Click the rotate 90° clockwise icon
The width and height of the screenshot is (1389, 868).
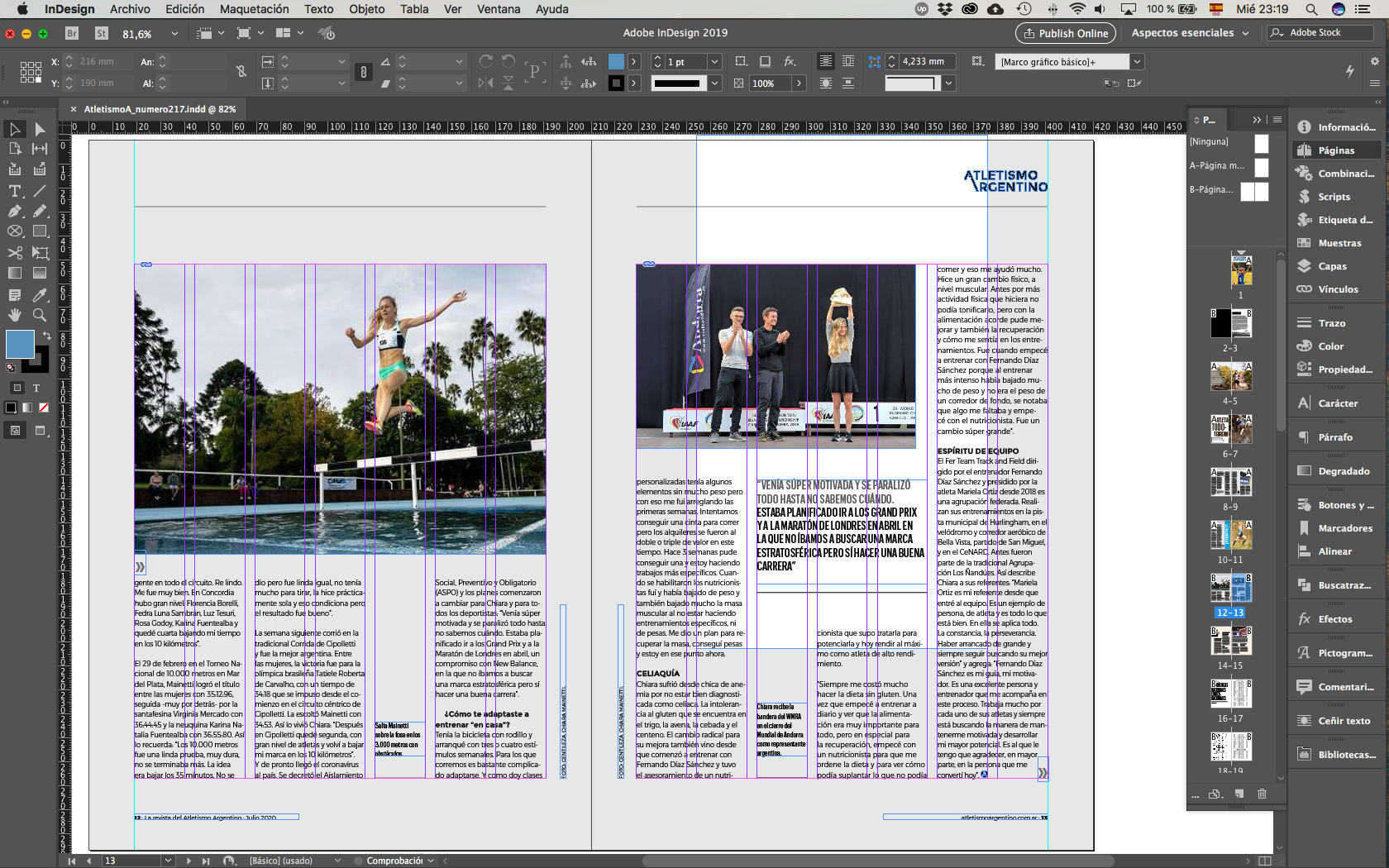point(486,61)
